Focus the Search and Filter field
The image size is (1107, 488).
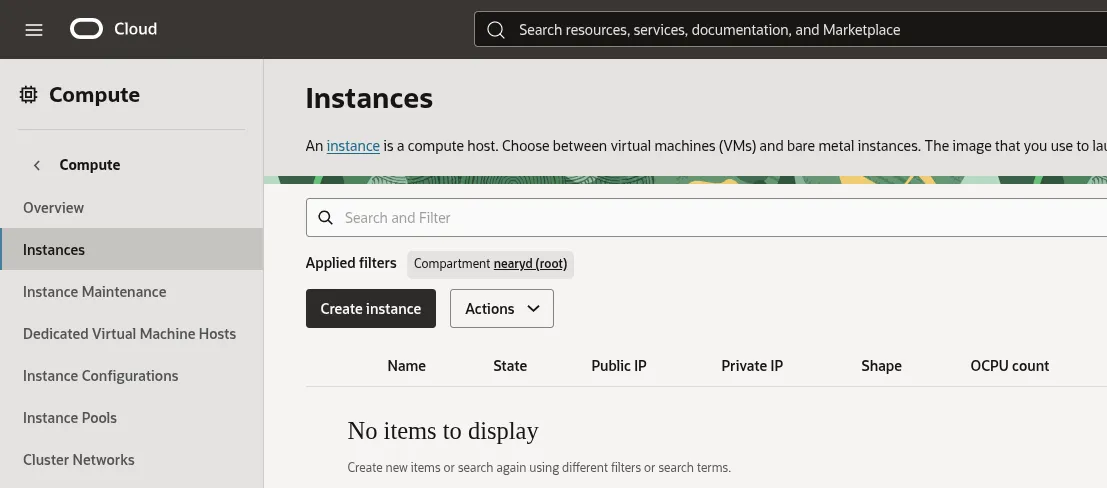click(x=706, y=218)
